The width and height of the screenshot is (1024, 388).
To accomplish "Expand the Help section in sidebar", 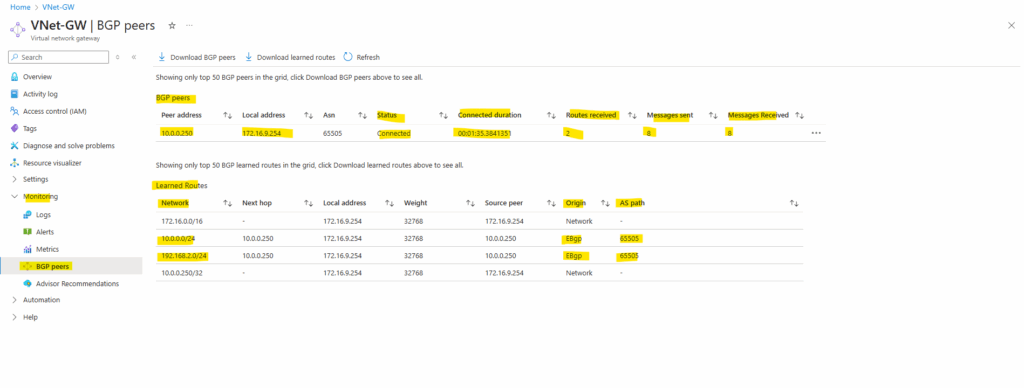I will click(x=25, y=317).
